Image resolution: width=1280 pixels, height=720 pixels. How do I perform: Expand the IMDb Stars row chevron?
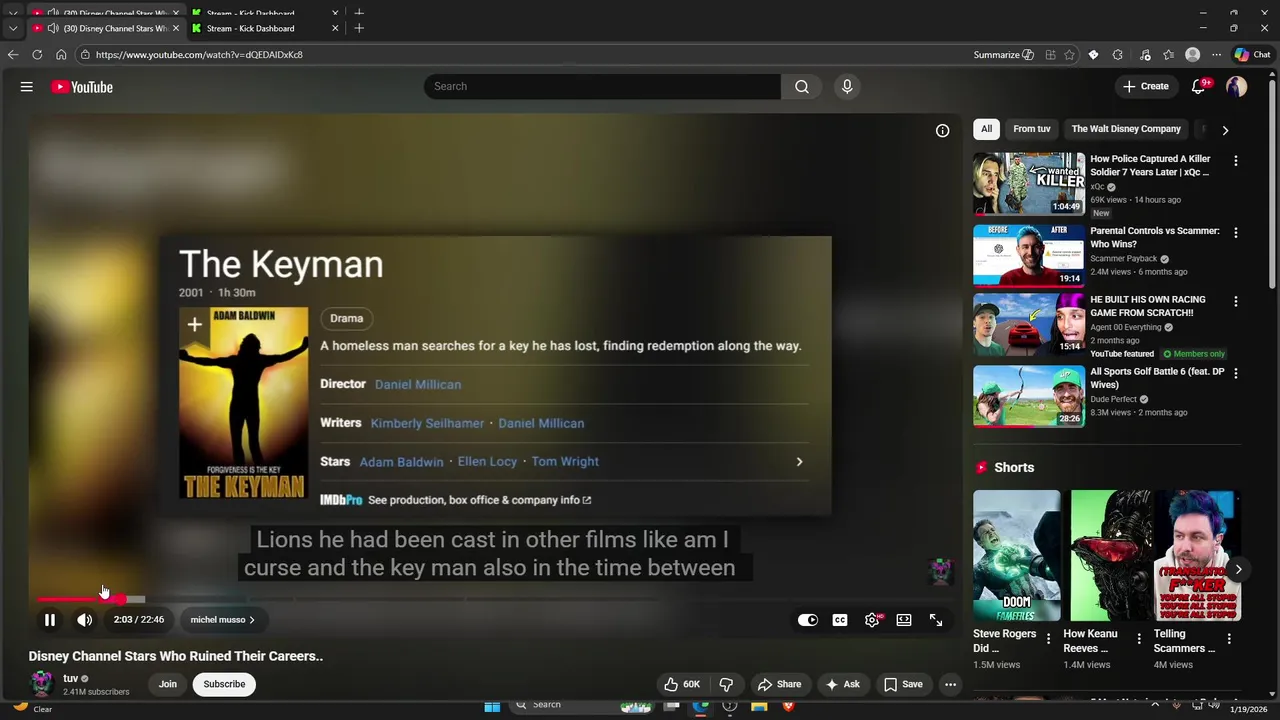[x=798, y=462]
